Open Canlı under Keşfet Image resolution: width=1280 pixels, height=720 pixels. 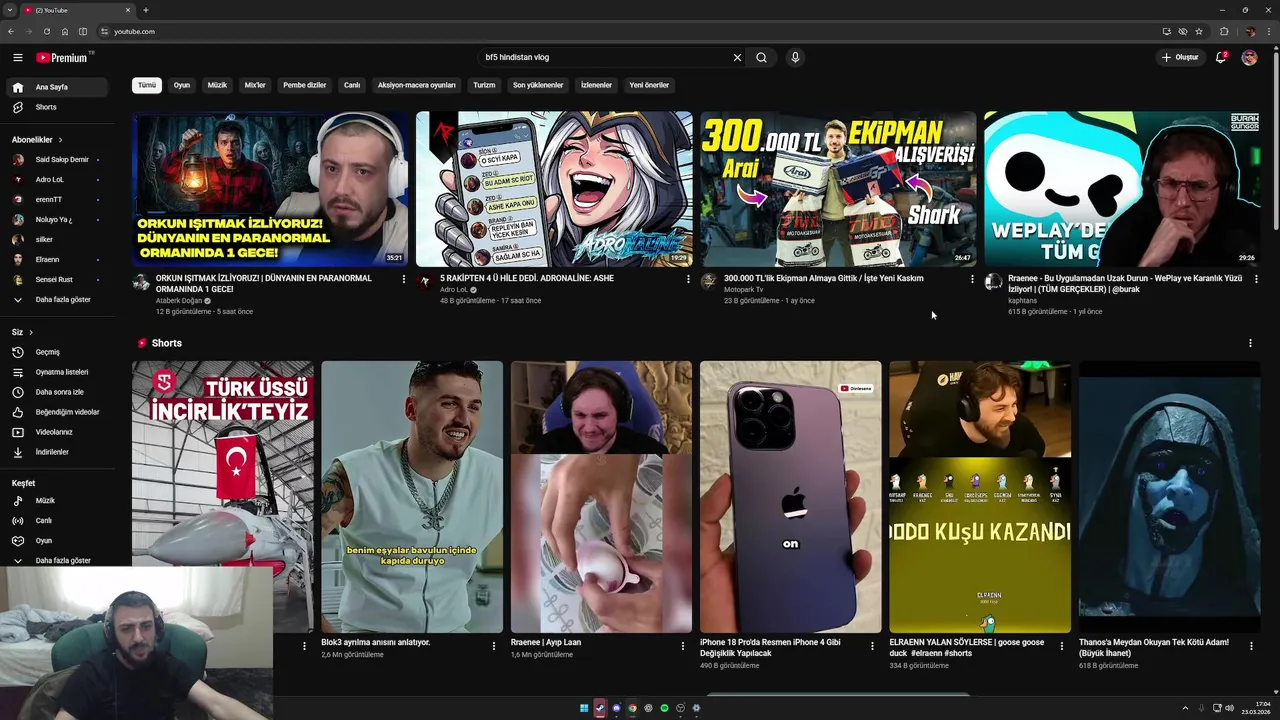pos(58,520)
